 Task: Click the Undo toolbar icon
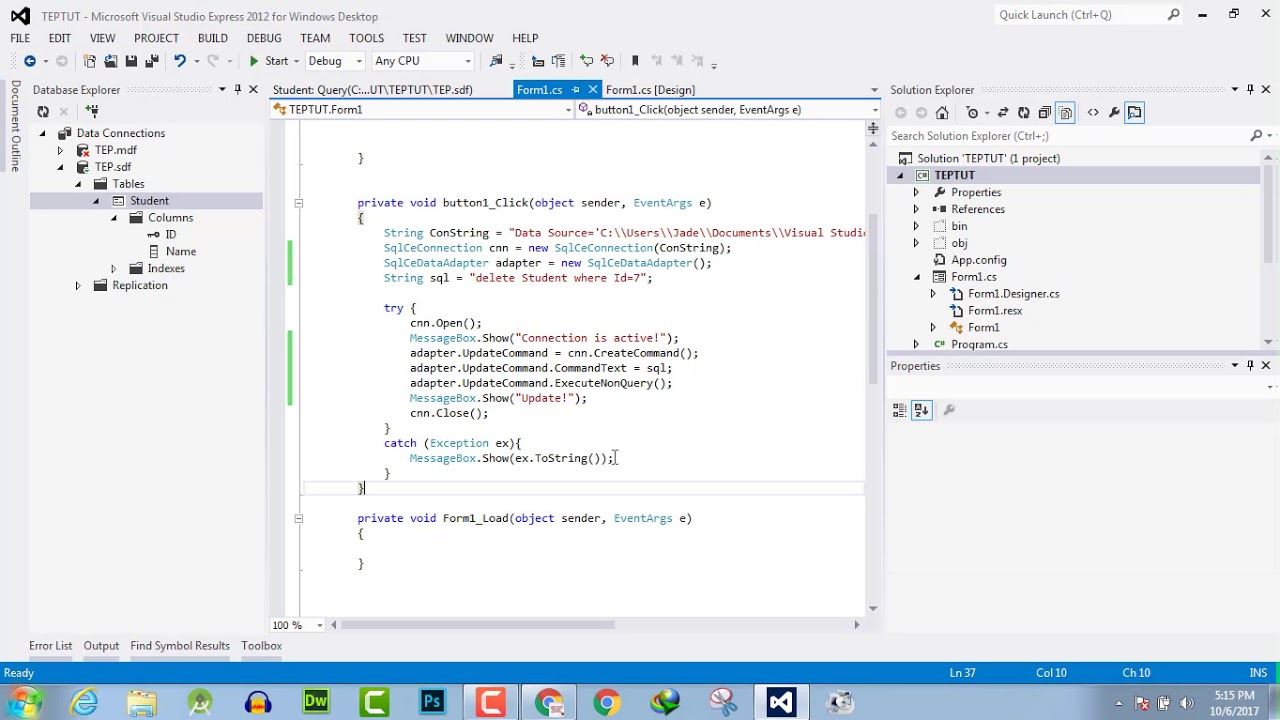[x=180, y=61]
